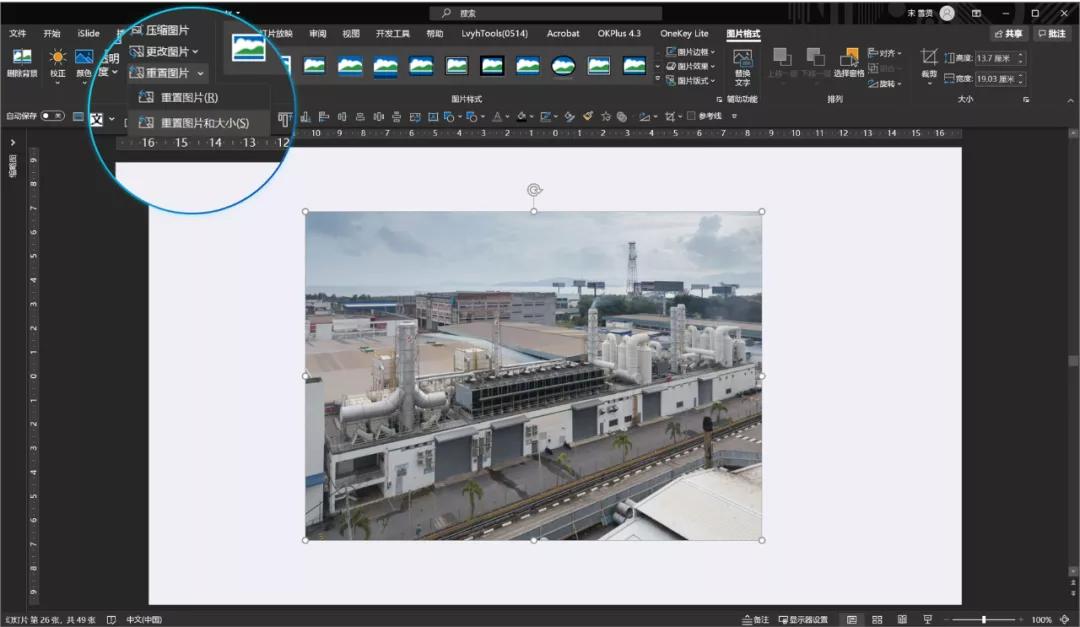
Task: Click the oval picture style thumbnail
Action: click(563, 65)
